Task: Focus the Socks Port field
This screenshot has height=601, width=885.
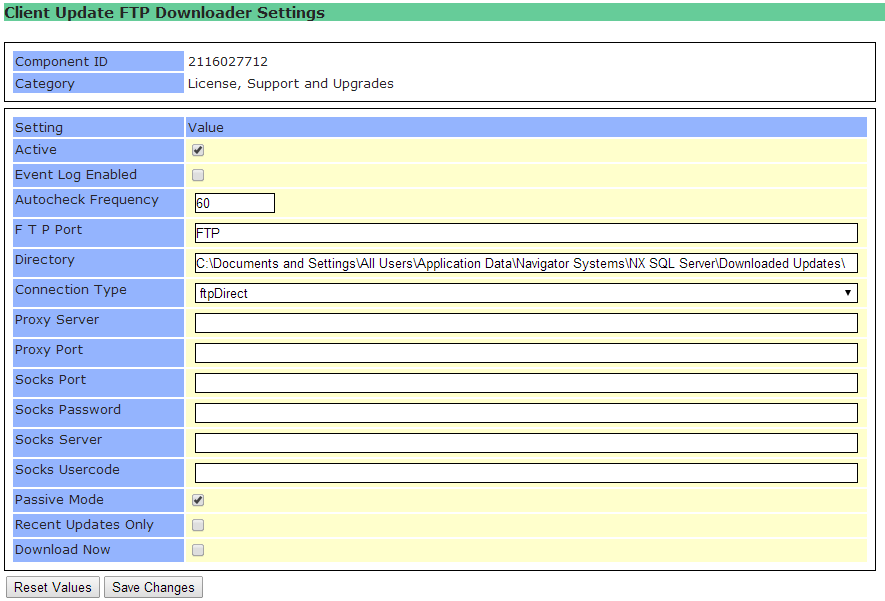Action: click(x=525, y=383)
